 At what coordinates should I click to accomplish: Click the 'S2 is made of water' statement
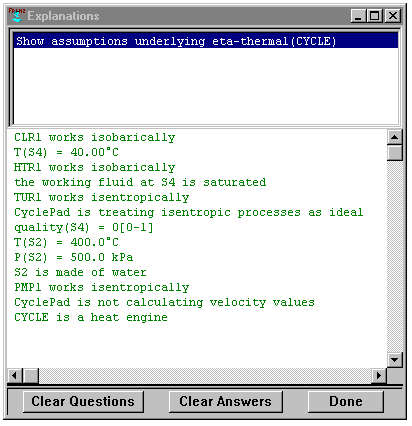(x=80, y=272)
